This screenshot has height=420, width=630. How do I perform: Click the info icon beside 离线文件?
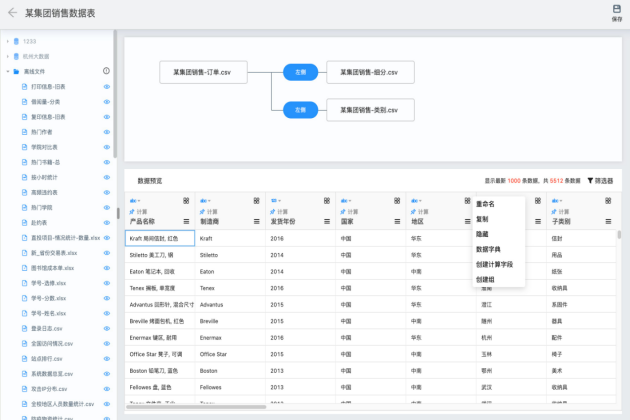point(106,71)
